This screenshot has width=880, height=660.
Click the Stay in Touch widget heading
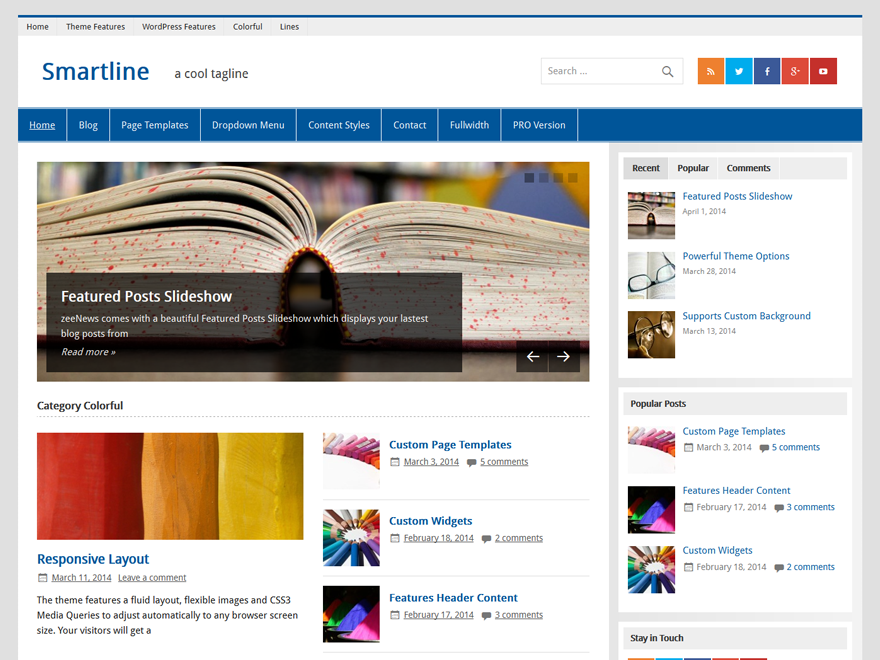point(657,638)
